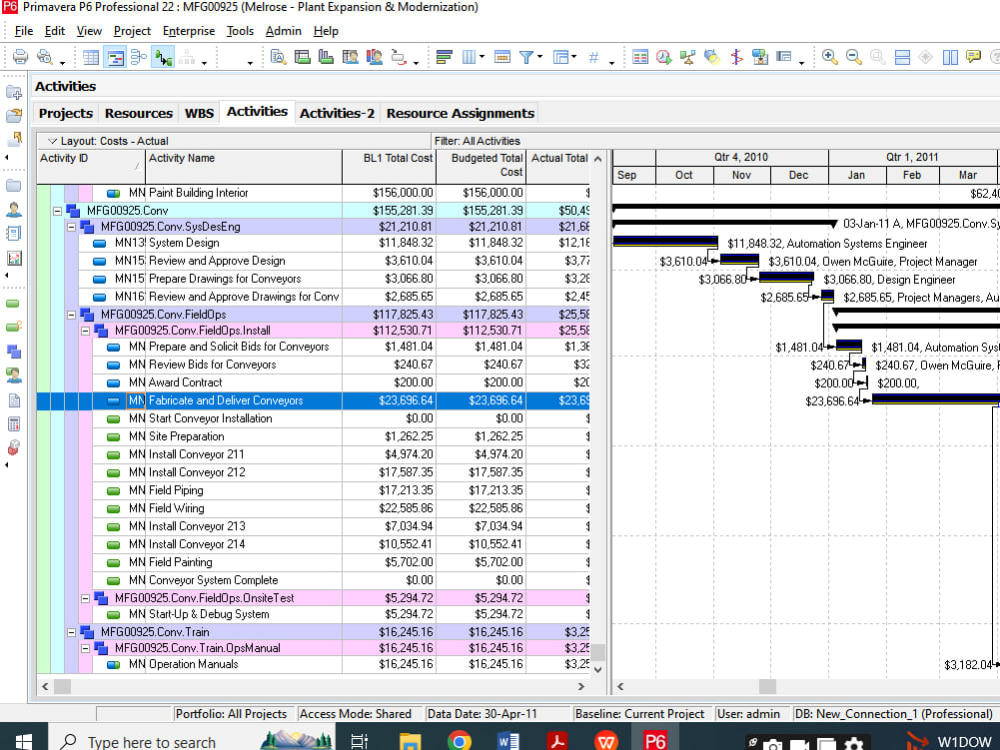Click the Gantt horizontal scrollbar thumb
The image size is (1000, 750).
point(767,686)
